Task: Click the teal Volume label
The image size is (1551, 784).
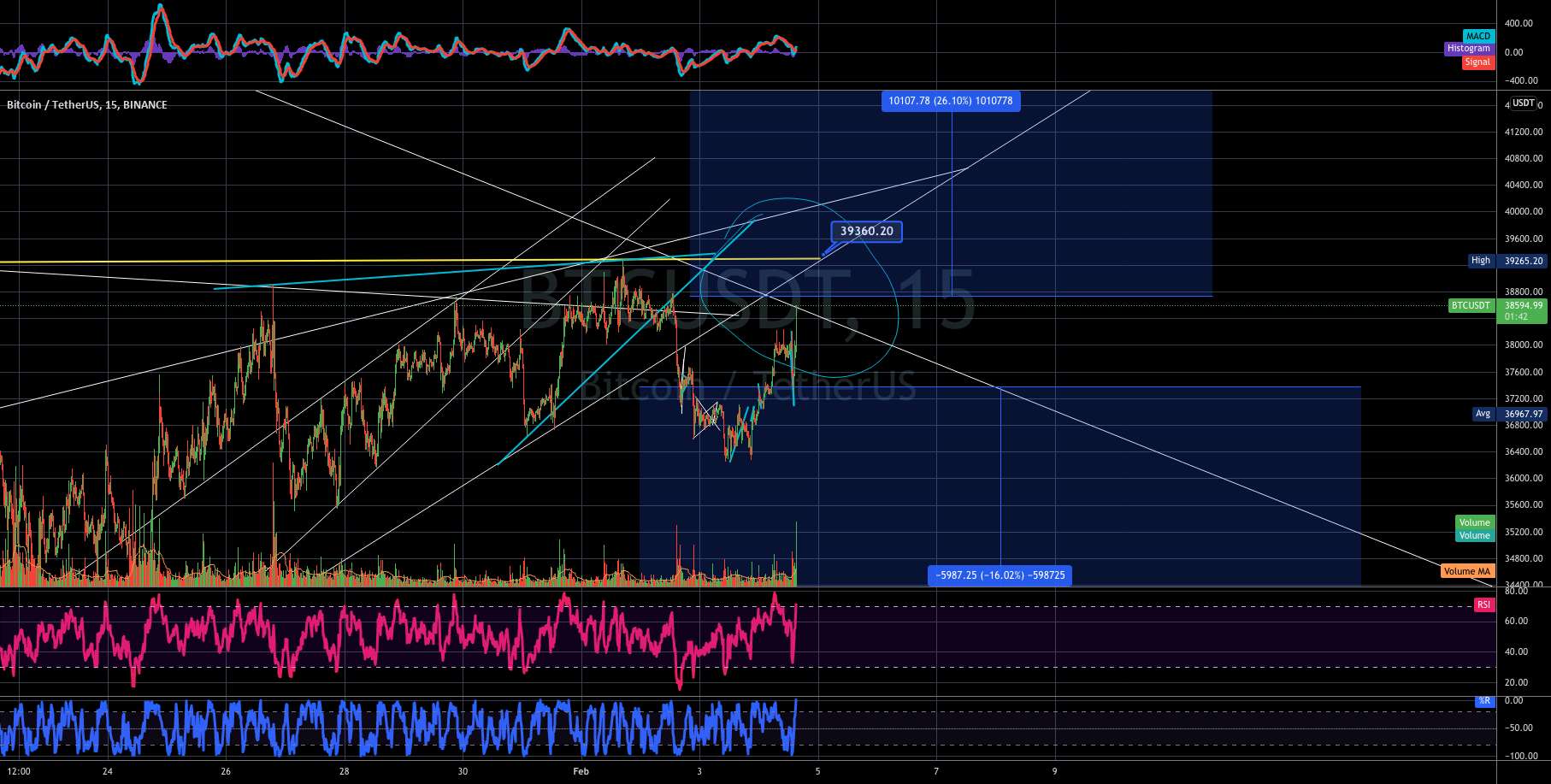Action: pyautogui.click(x=1474, y=535)
